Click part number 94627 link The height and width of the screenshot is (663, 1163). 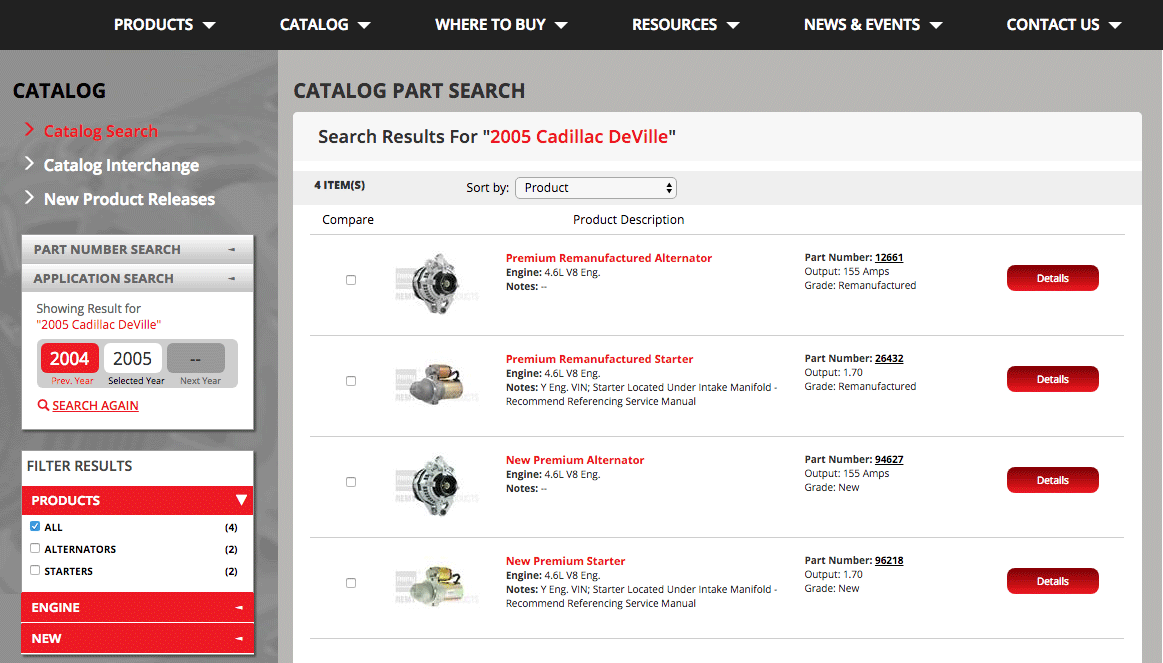[x=889, y=459]
